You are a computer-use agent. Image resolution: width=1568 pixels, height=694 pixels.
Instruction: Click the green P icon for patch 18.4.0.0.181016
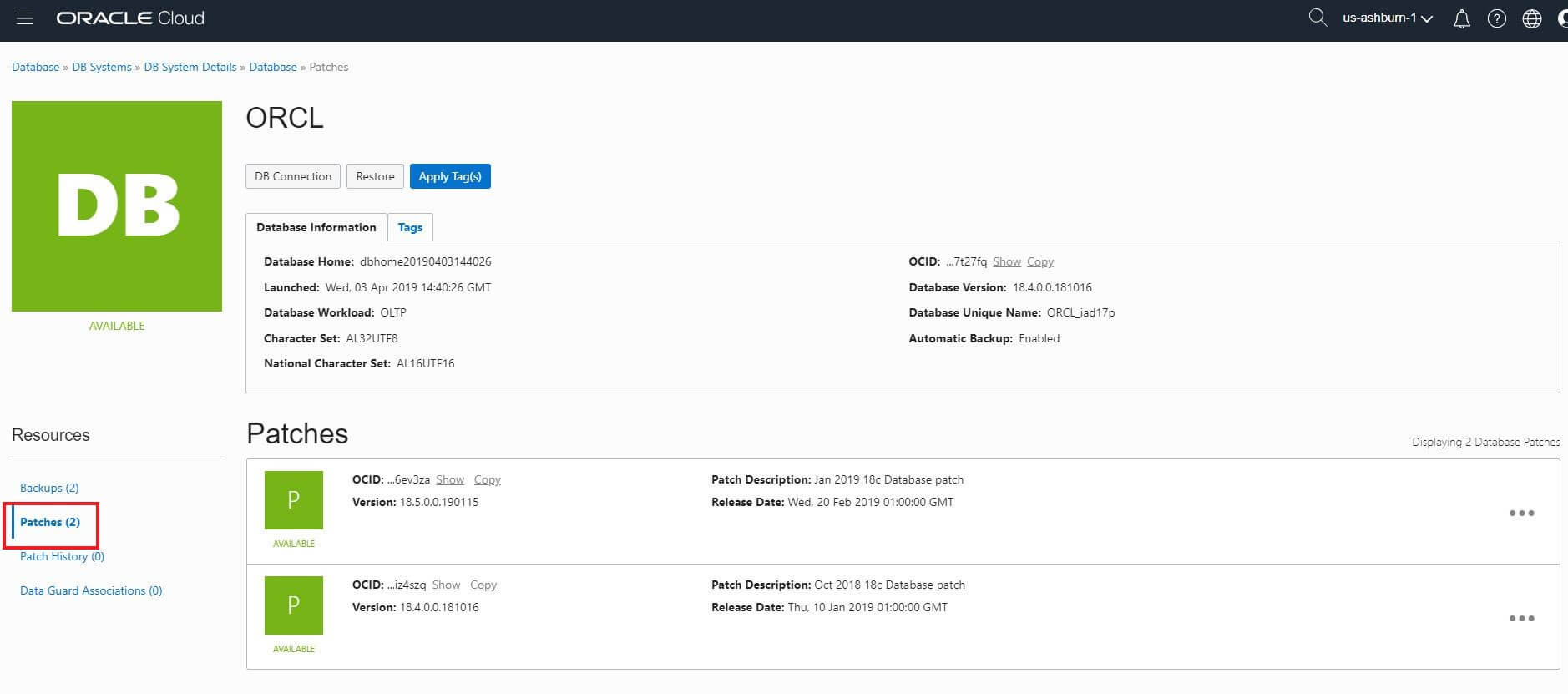pos(294,605)
